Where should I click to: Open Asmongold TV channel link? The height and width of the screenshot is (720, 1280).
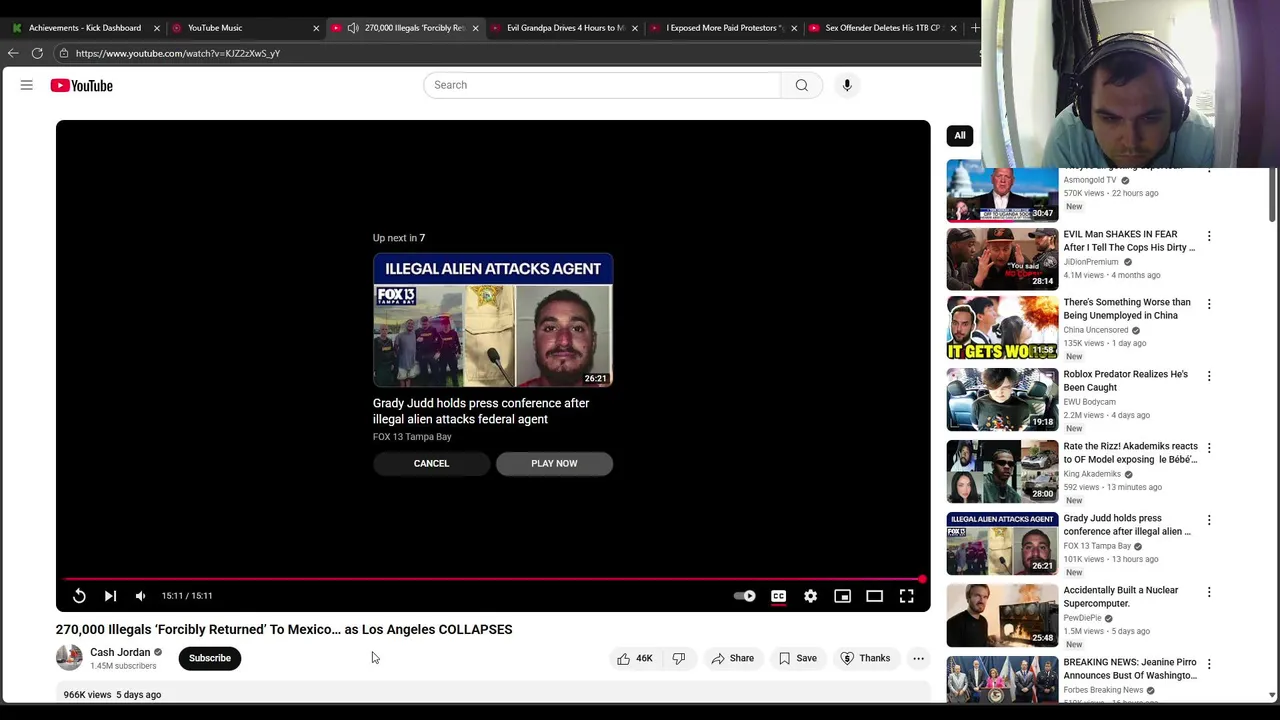point(1090,180)
